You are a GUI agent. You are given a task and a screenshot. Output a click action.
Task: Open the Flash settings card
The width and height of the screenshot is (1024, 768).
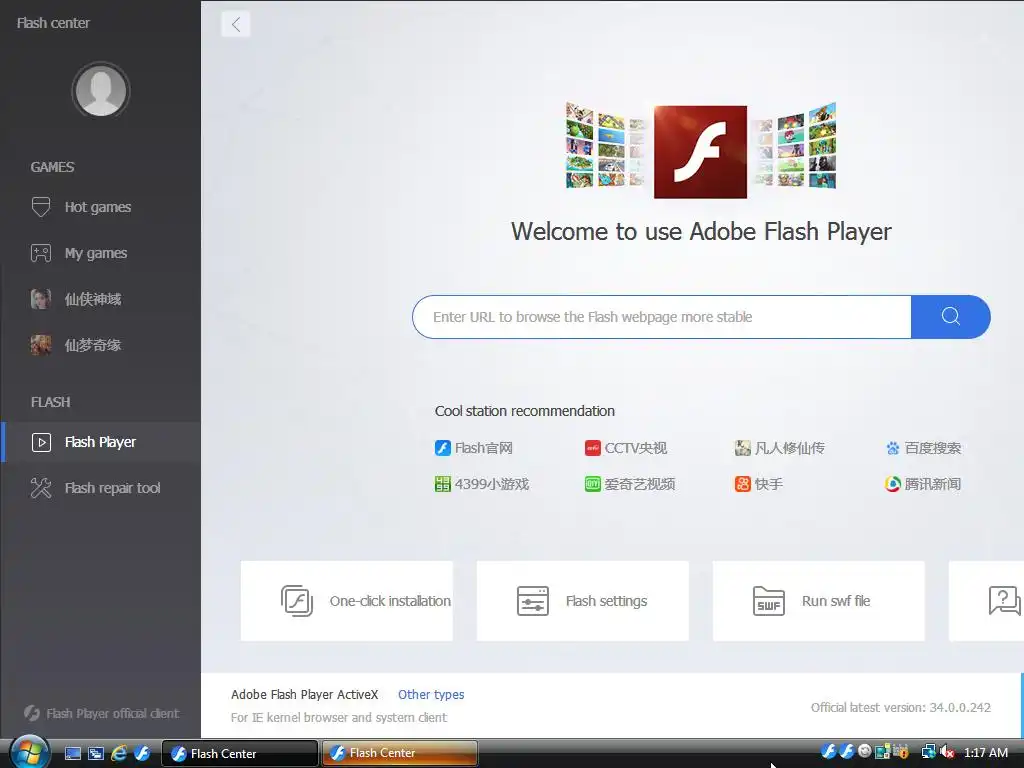(x=583, y=601)
